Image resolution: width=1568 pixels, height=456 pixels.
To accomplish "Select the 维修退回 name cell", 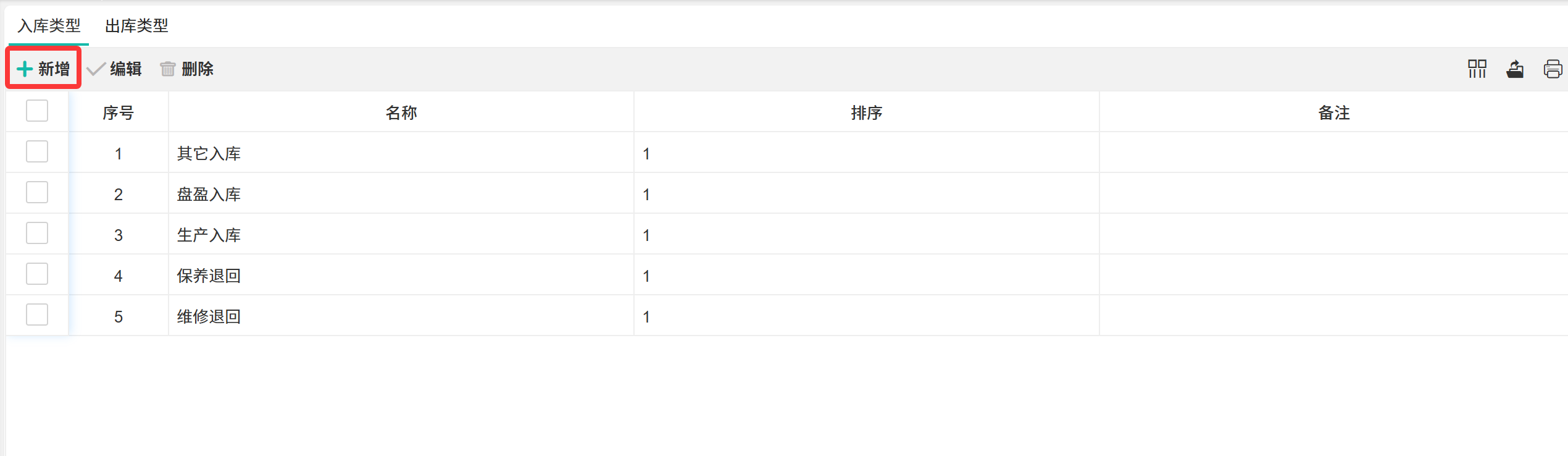I will pyautogui.click(x=209, y=316).
